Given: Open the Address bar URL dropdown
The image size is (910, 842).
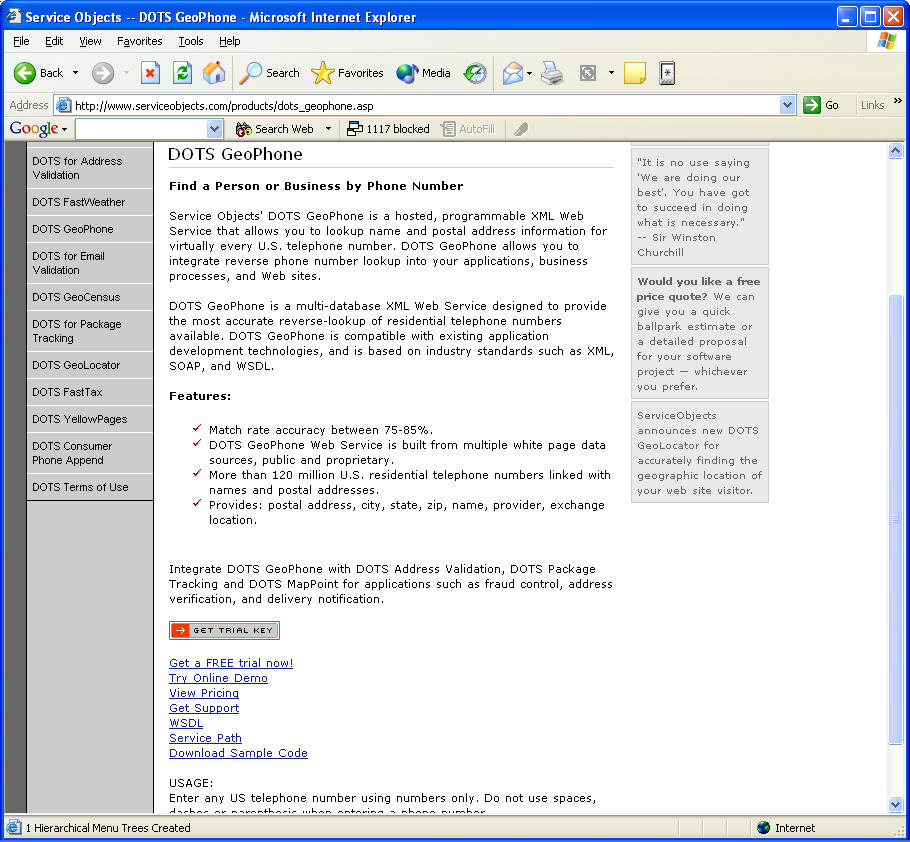Looking at the screenshot, I should click(787, 105).
